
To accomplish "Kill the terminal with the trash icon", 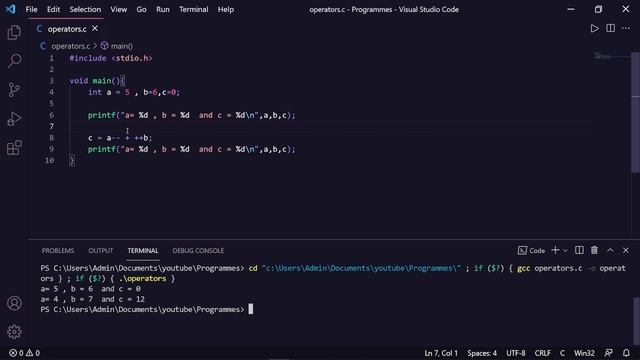I will [x=594, y=250].
